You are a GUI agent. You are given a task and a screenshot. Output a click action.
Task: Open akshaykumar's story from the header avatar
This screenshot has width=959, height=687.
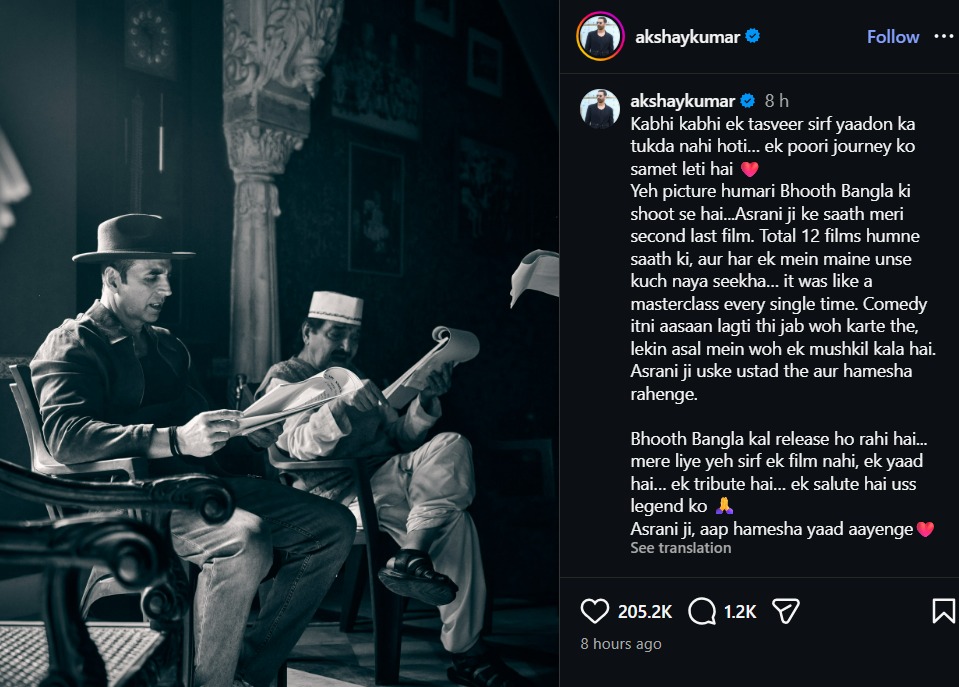tap(600, 36)
